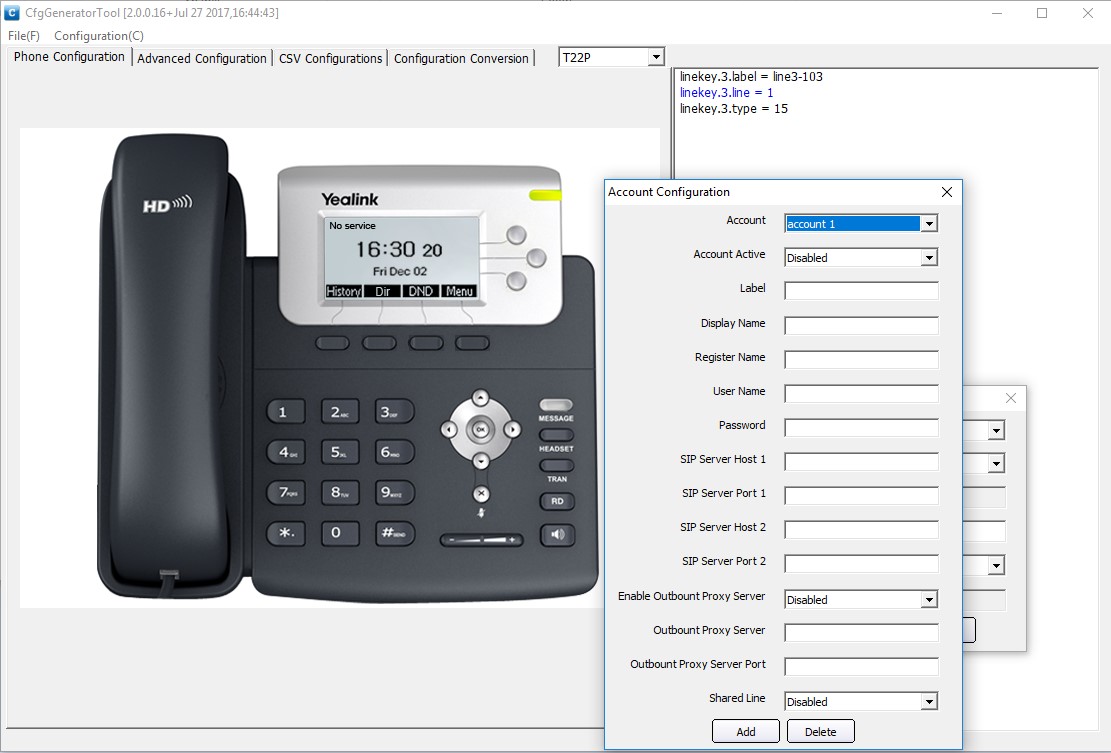Switch to the Configuration Conversion tab

pos(461,58)
